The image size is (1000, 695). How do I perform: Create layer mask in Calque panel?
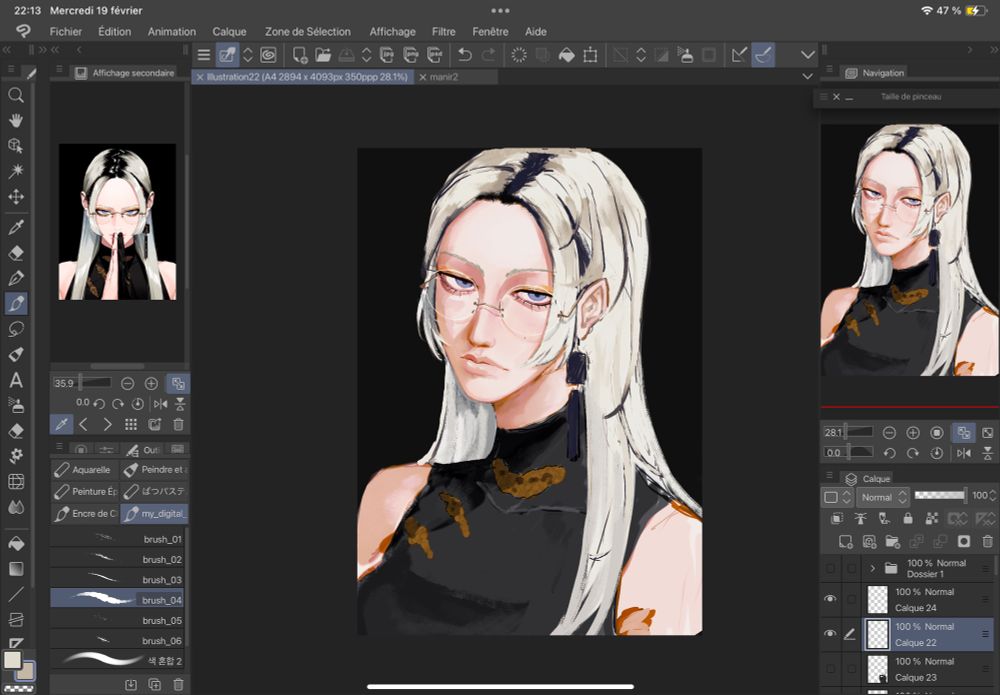click(x=964, y=542)
